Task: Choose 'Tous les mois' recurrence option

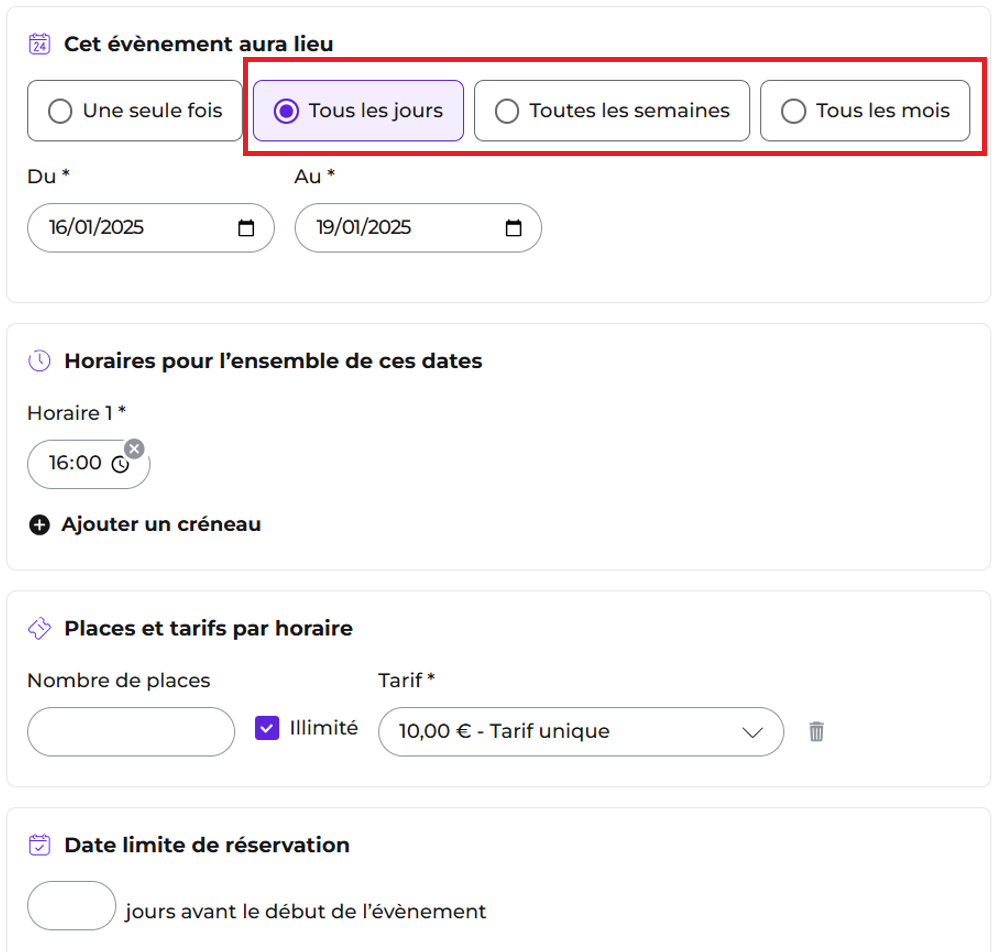Action: [x=864, y=111]
